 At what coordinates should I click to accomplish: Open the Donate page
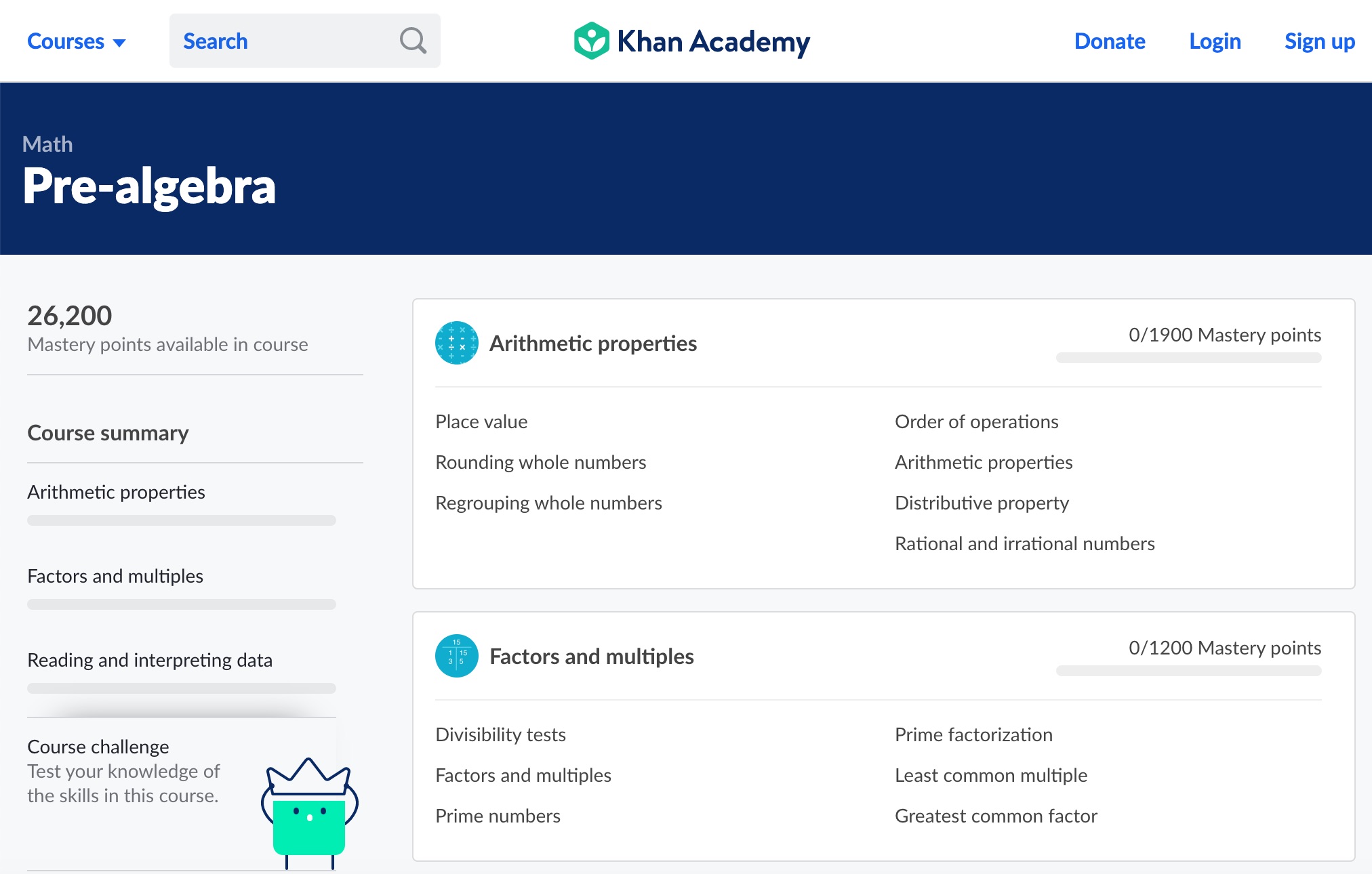click(1110, 41)
